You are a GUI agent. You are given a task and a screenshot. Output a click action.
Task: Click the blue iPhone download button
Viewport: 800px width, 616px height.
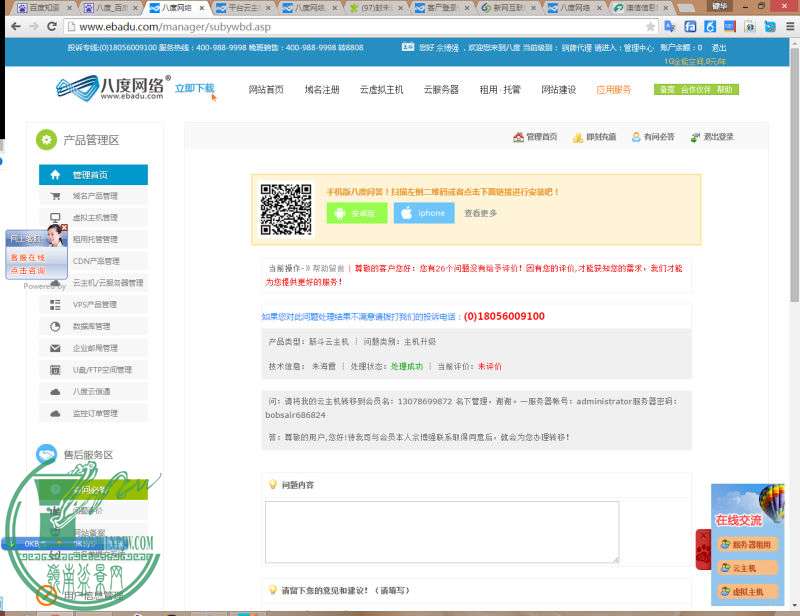[x=423, y=213]
